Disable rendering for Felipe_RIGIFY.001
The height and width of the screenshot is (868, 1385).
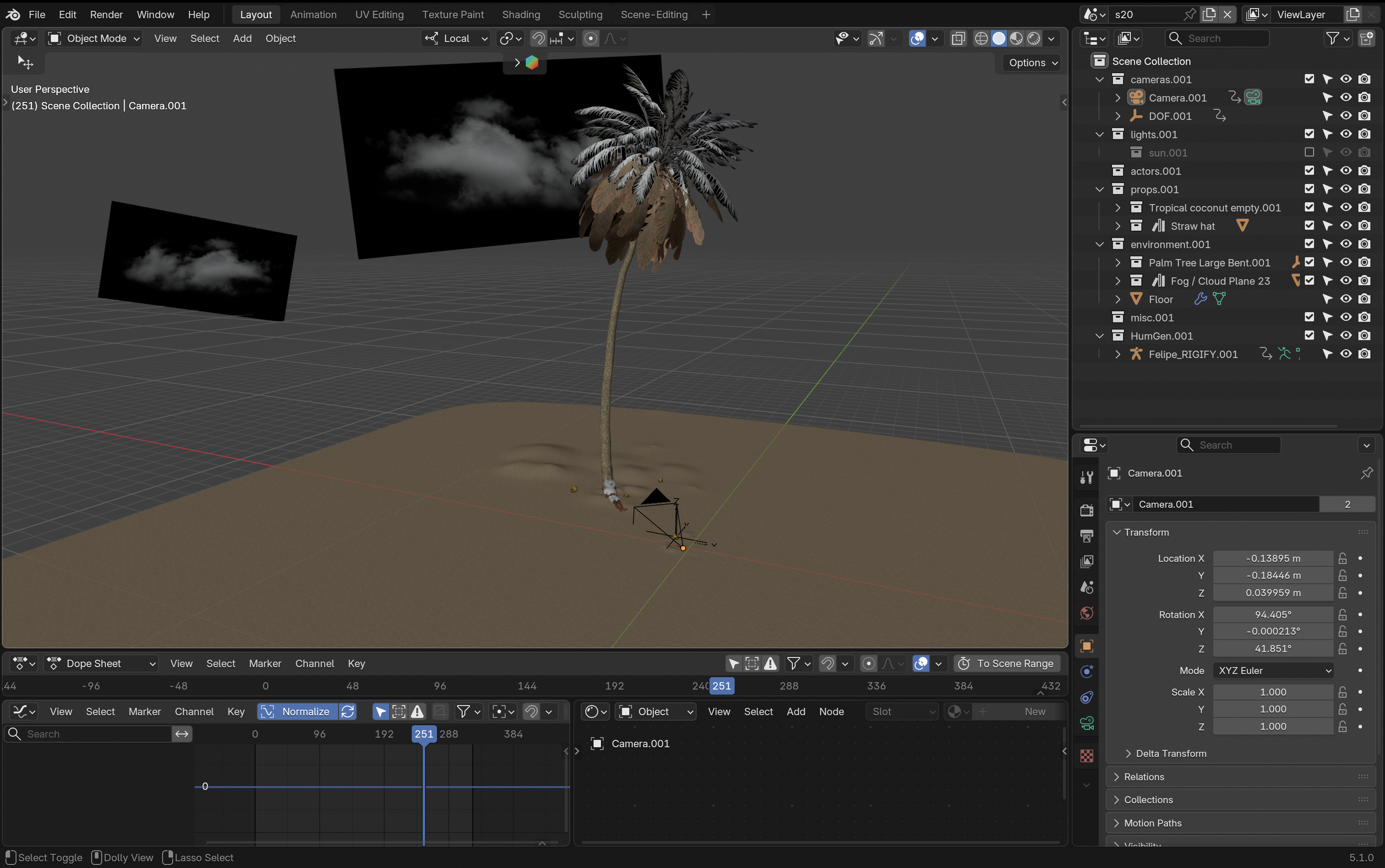click(x=1365, y=354)
